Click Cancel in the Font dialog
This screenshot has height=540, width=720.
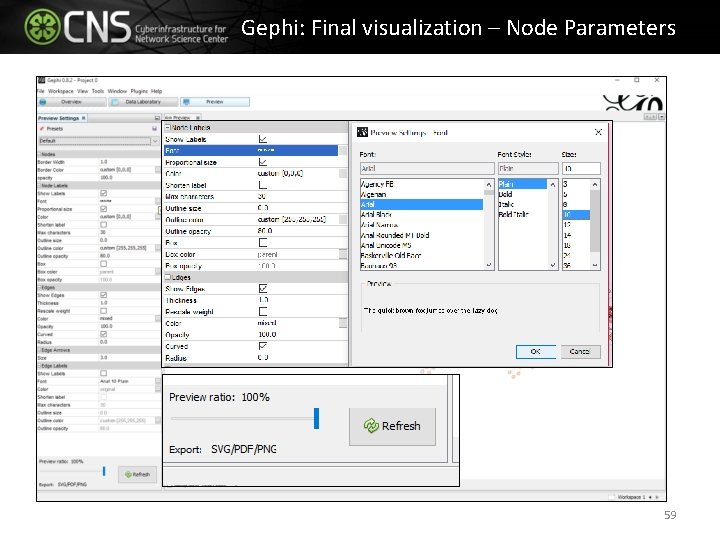coord(580,351)
